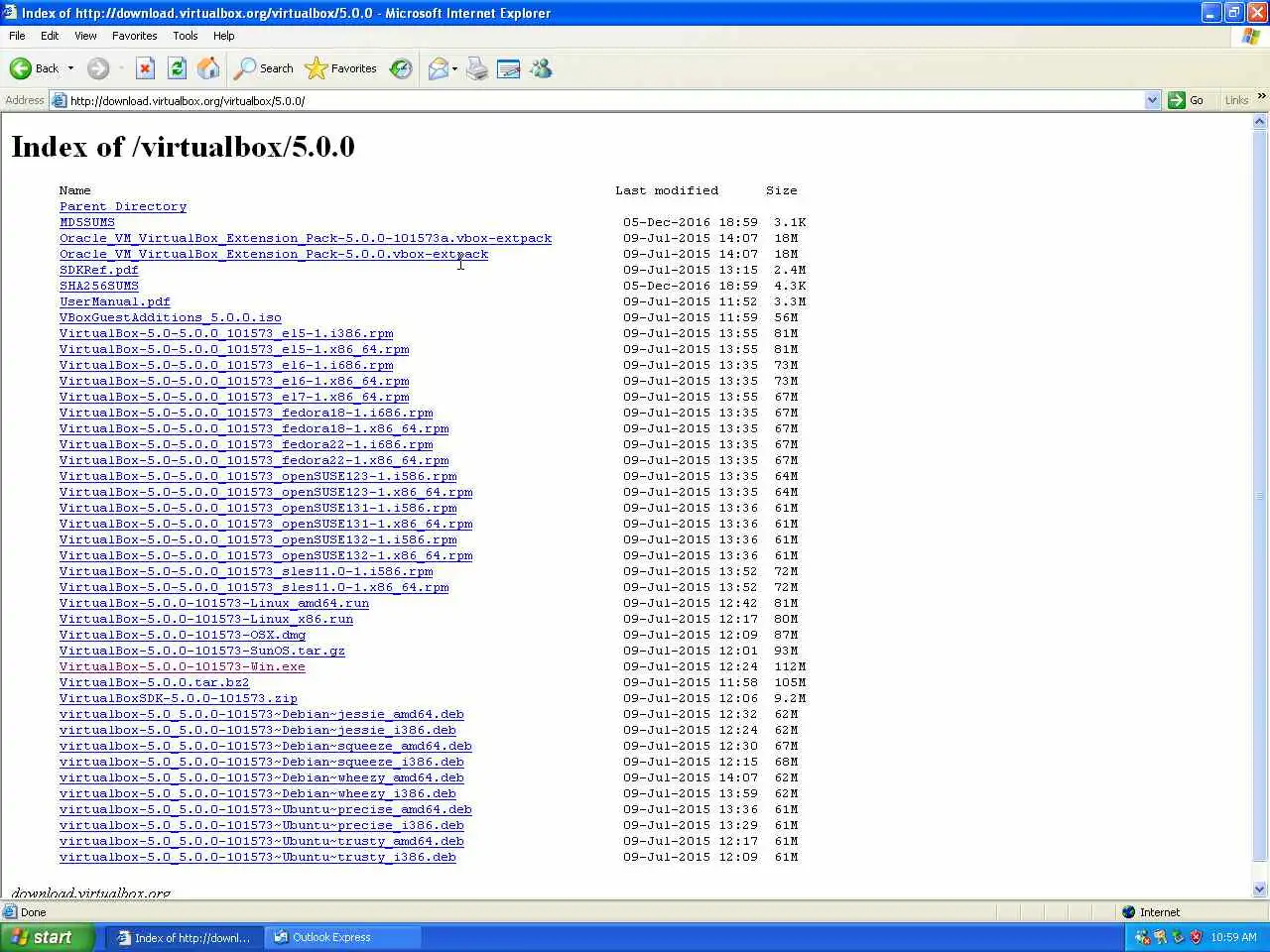Go to the Home page icon
This screenshot has width=1270, height=952.
(x=208, y=68)
